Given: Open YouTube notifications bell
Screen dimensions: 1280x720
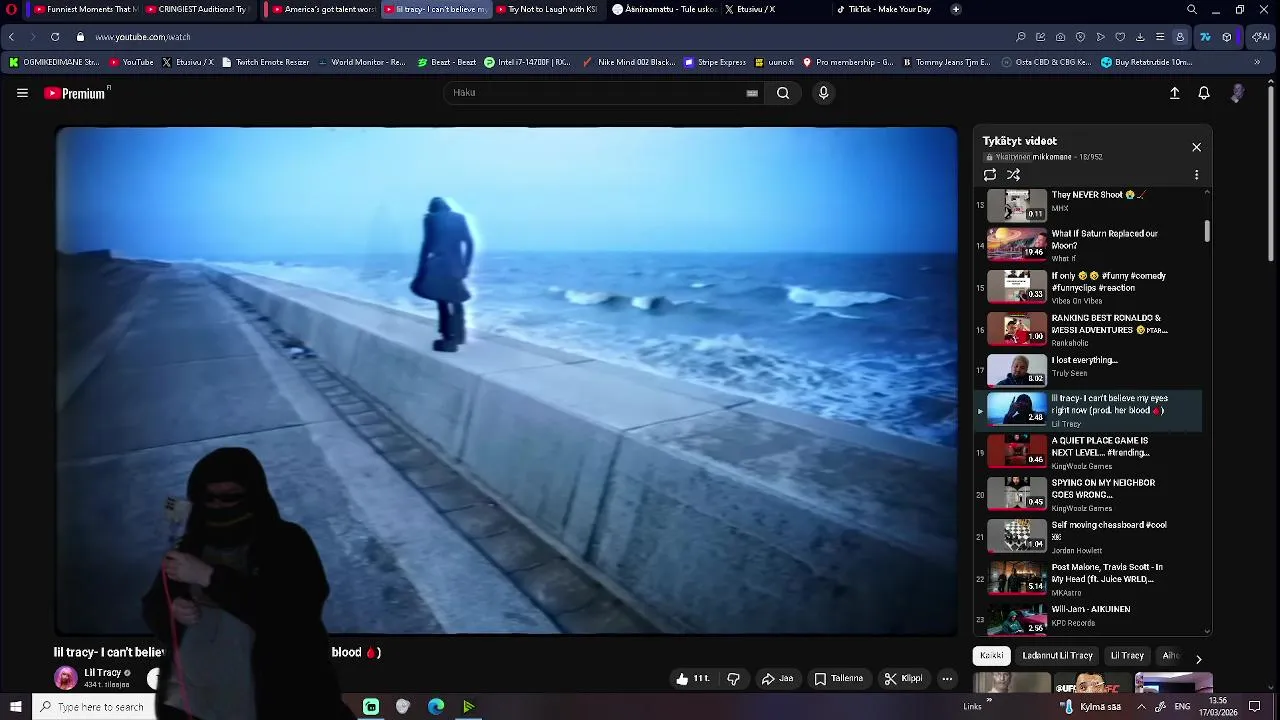Looking at the screenshot, I should tap(1204, 93).
